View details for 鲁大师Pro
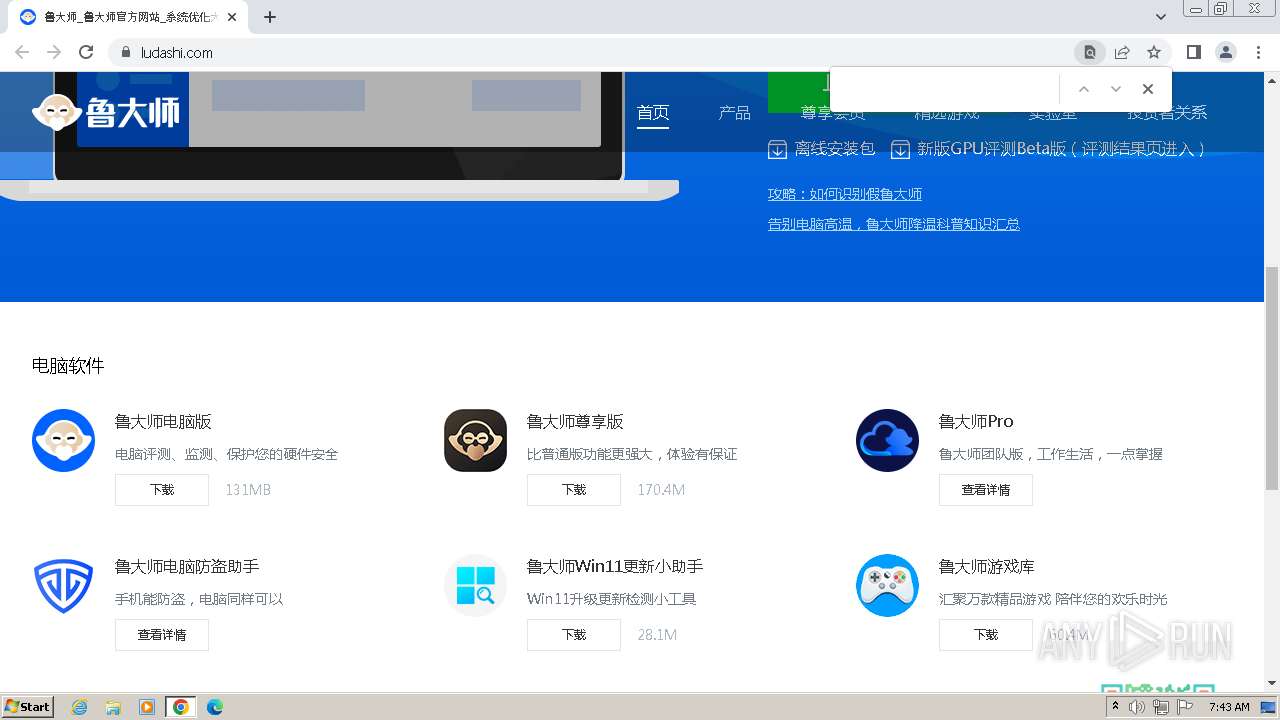The image size is (1280, 720). click(x=986, y=490)
